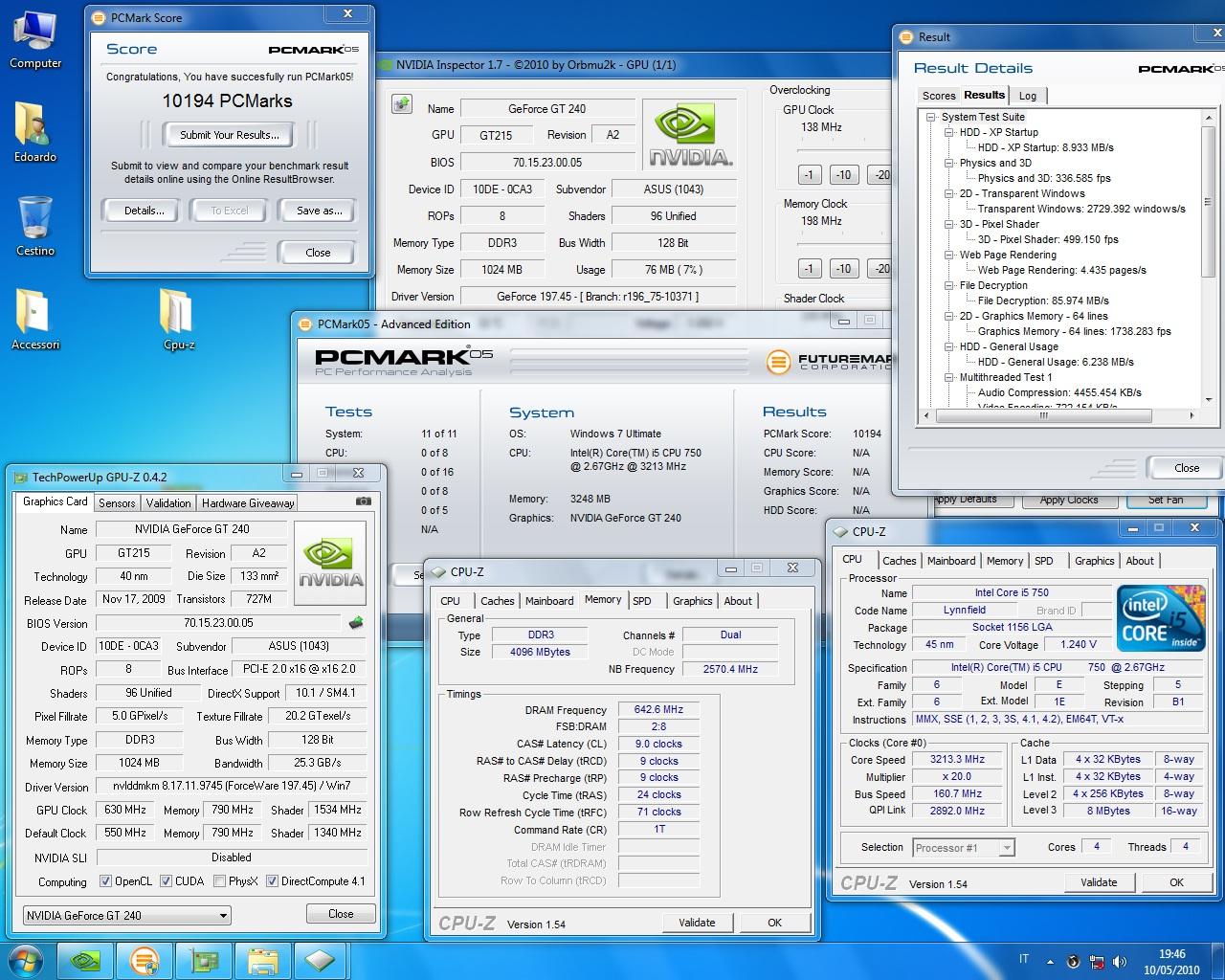Click the clock in the system tray
1225x980 pixels.
point(1171,962)
